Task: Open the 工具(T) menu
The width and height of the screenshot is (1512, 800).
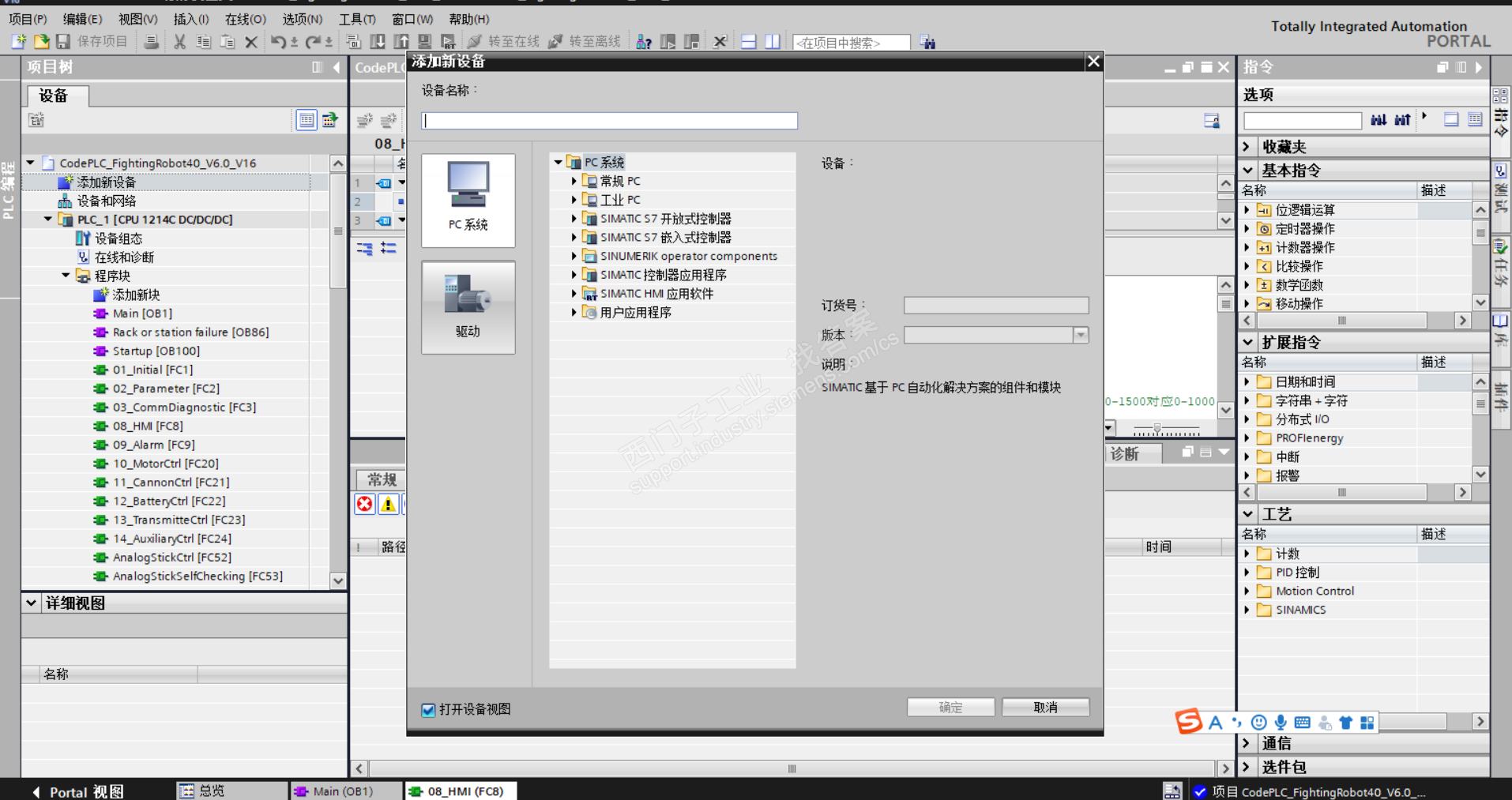Action: (x=357, y=19)
